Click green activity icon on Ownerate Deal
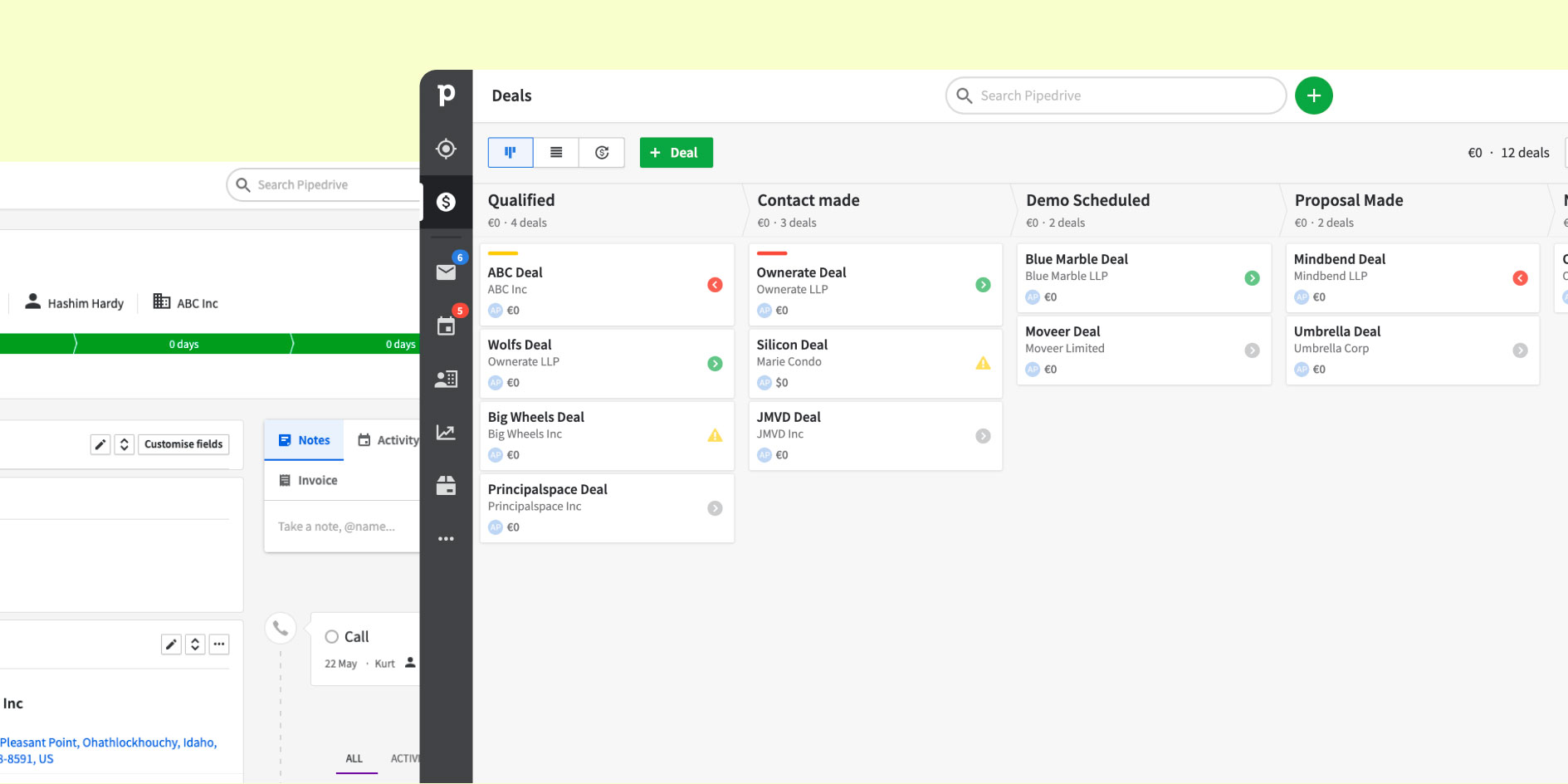The width and height of the screenshot is (1568, 784). click(x=983, y=285)
